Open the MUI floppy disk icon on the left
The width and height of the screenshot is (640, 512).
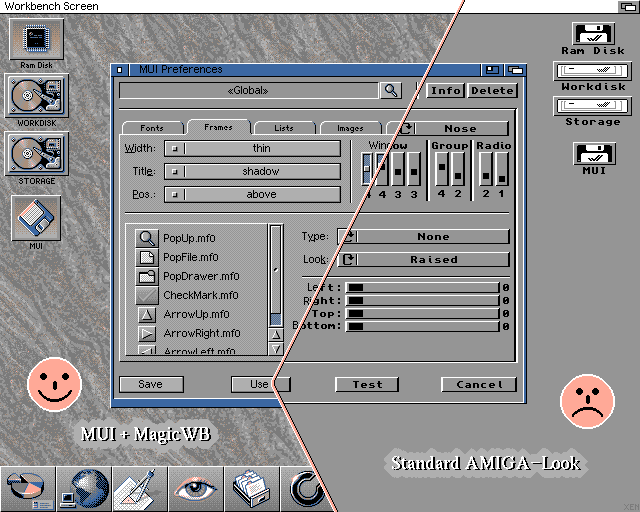click(x=36, y=217)
